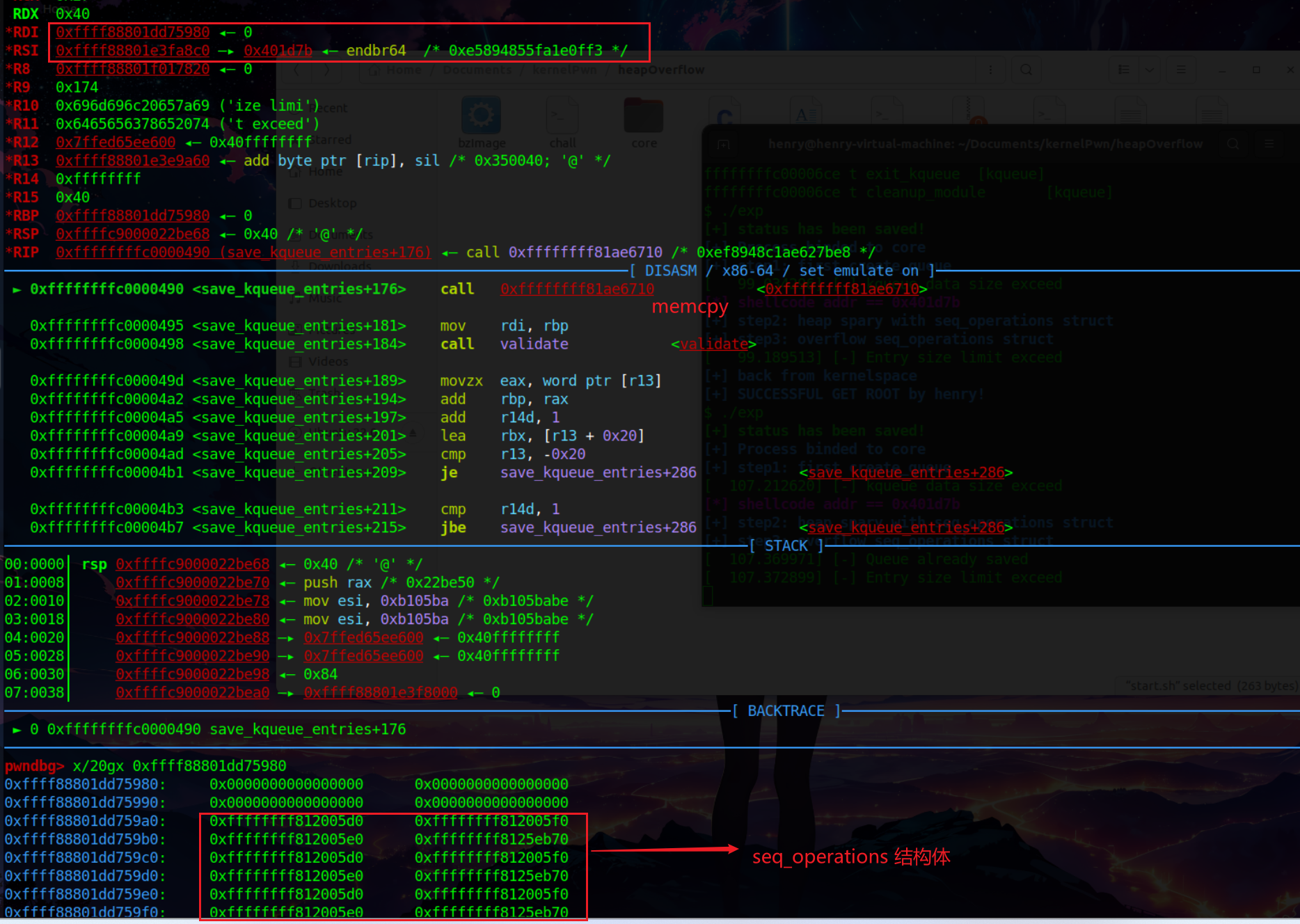
Task: Open the file manager main hamburger menu
Action: pos(1181,70)
